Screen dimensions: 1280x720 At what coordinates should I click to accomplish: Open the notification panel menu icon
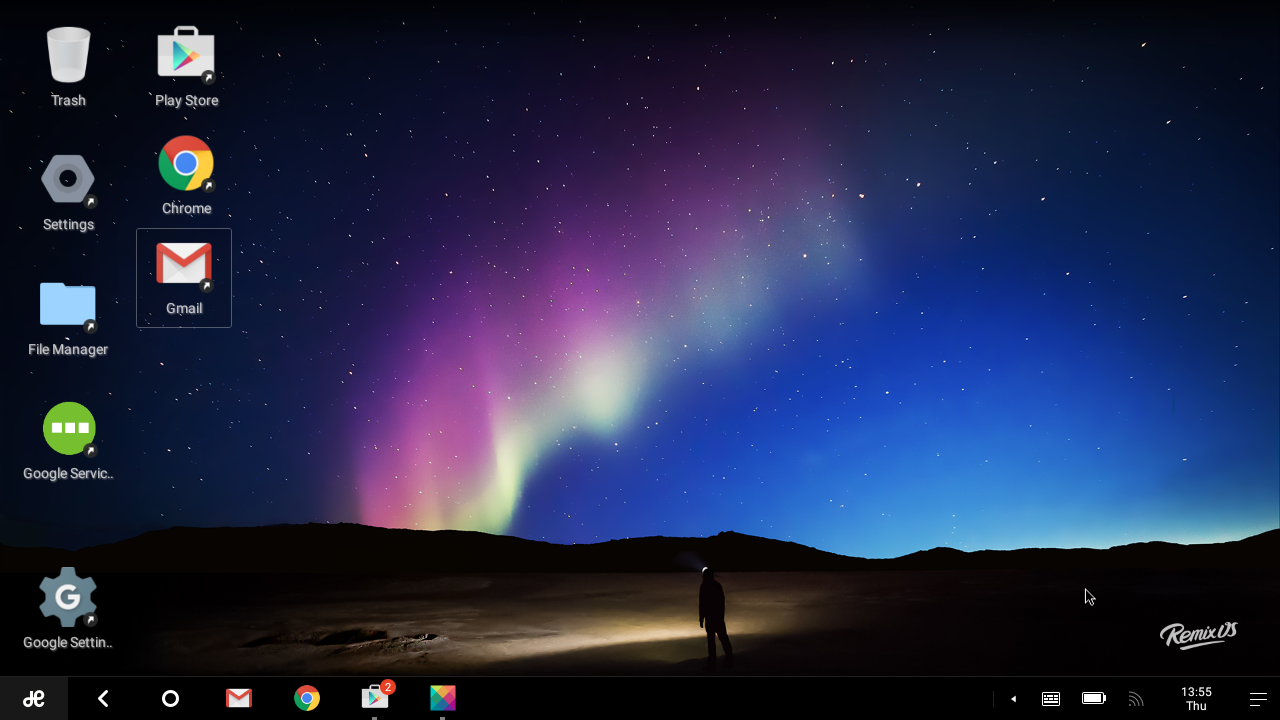click(1258, 699)
